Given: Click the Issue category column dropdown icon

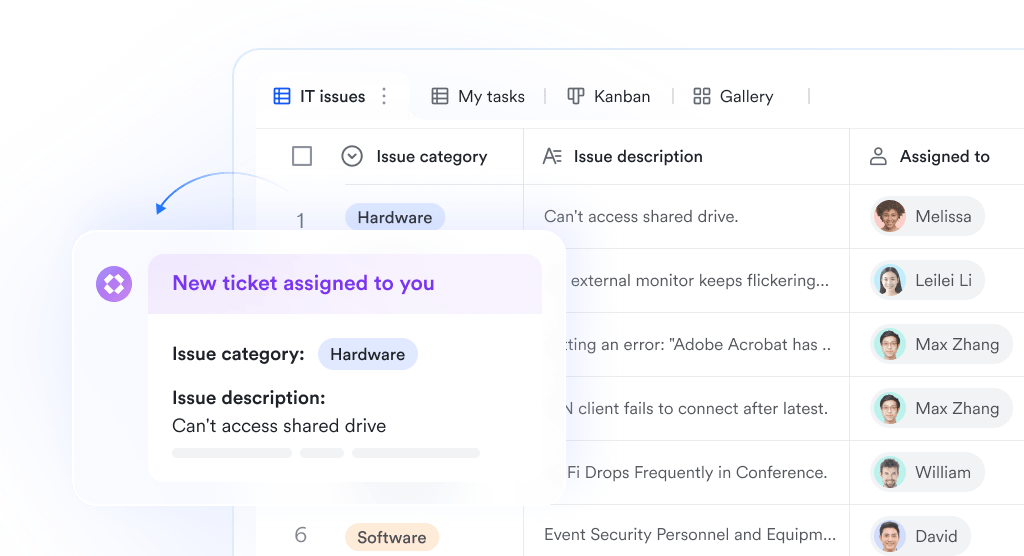Looking at the screenshot, I should [352, 156].
